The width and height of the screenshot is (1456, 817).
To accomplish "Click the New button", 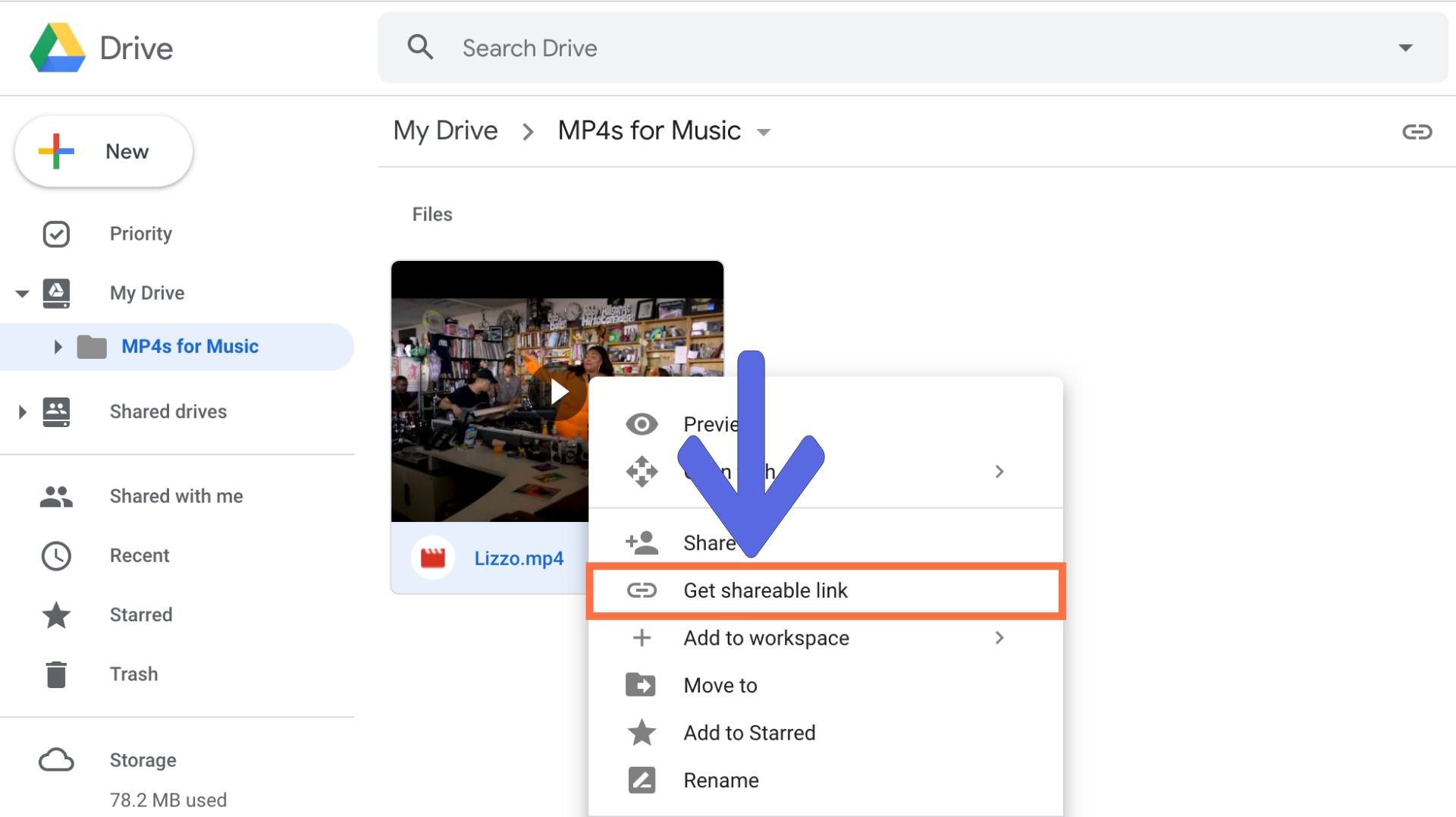I will tap(104, 152).
